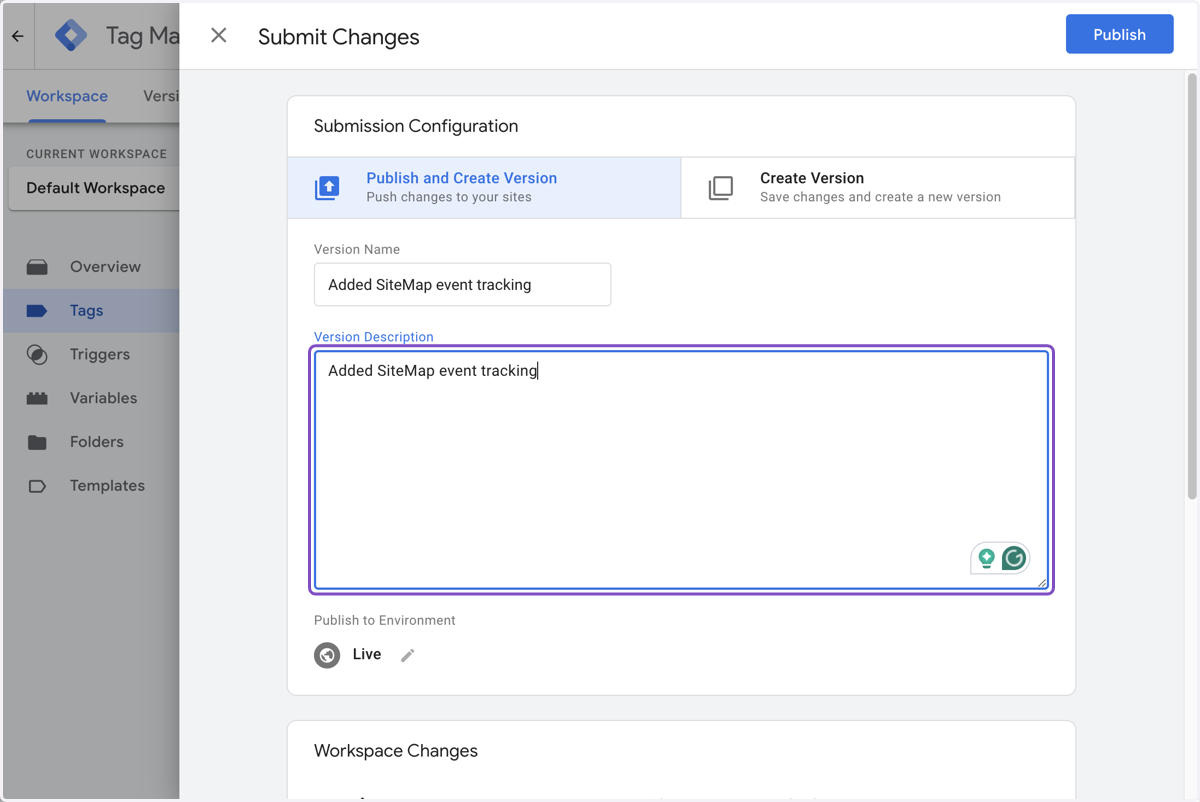Screen dimensions: 1200x802
Task: Go back using the arrow icon
Action: [18, 36]
